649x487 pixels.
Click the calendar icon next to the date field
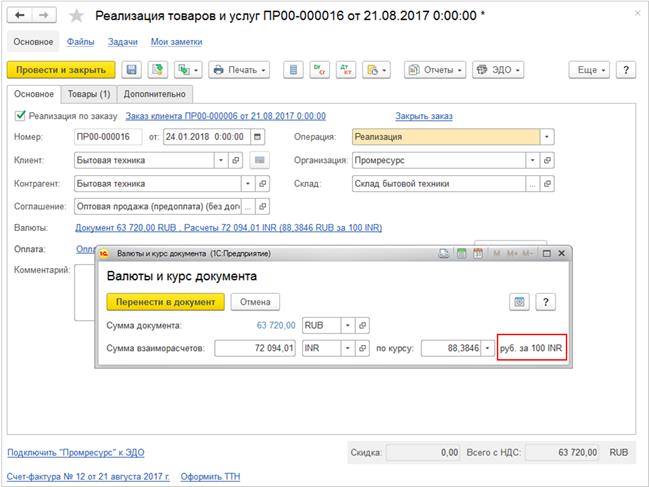(258, 137)
